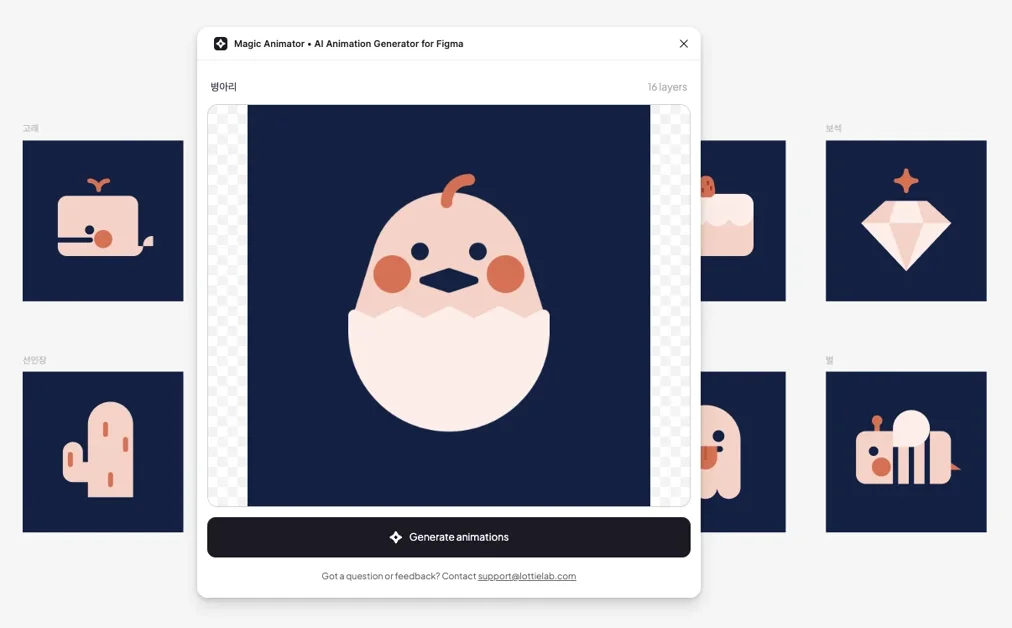Close the Magic Animator dialog
This screenshot has height=628, width=1012.
[683, 44]
